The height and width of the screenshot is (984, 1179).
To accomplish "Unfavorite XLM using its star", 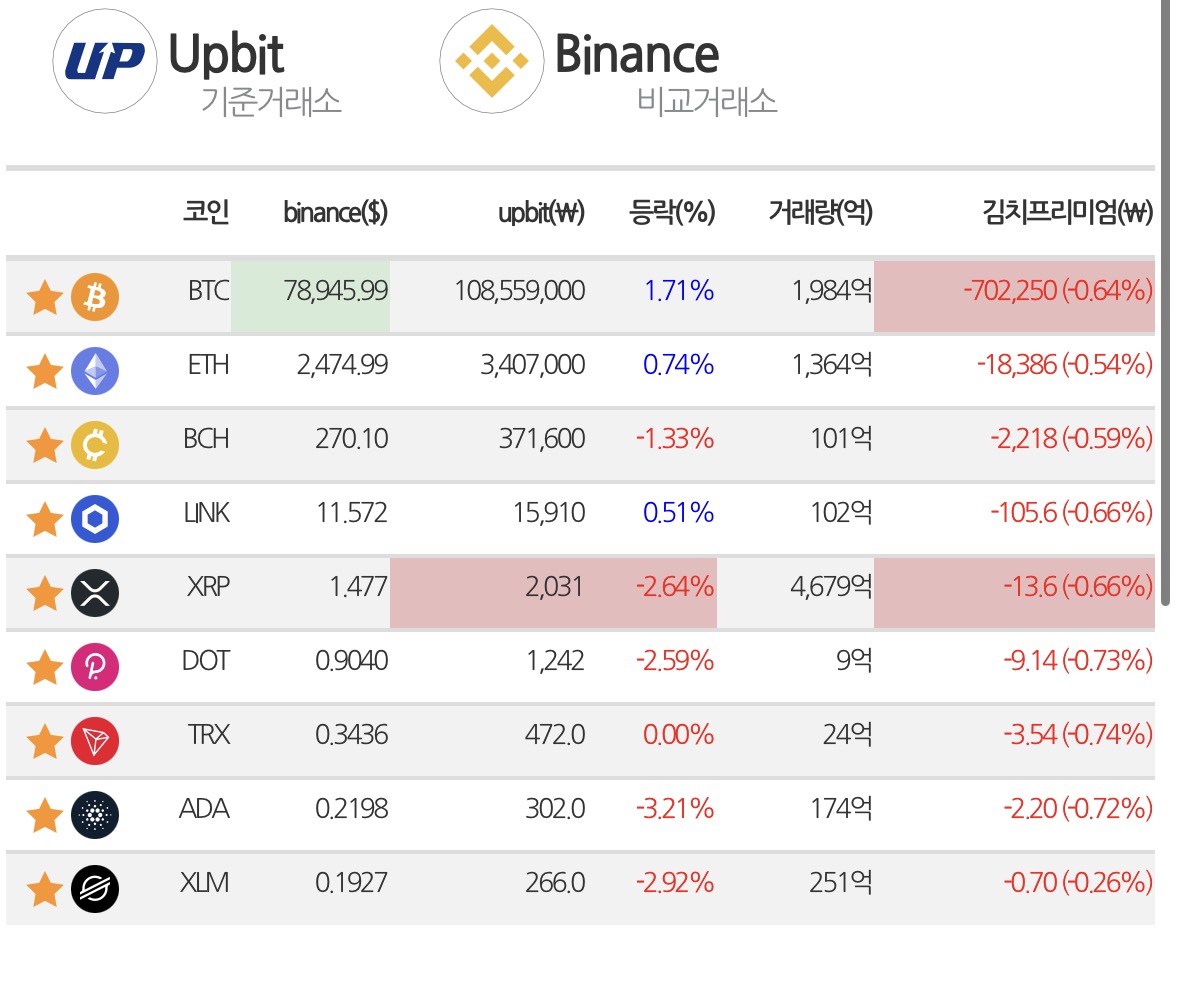I will pos(44,889).
